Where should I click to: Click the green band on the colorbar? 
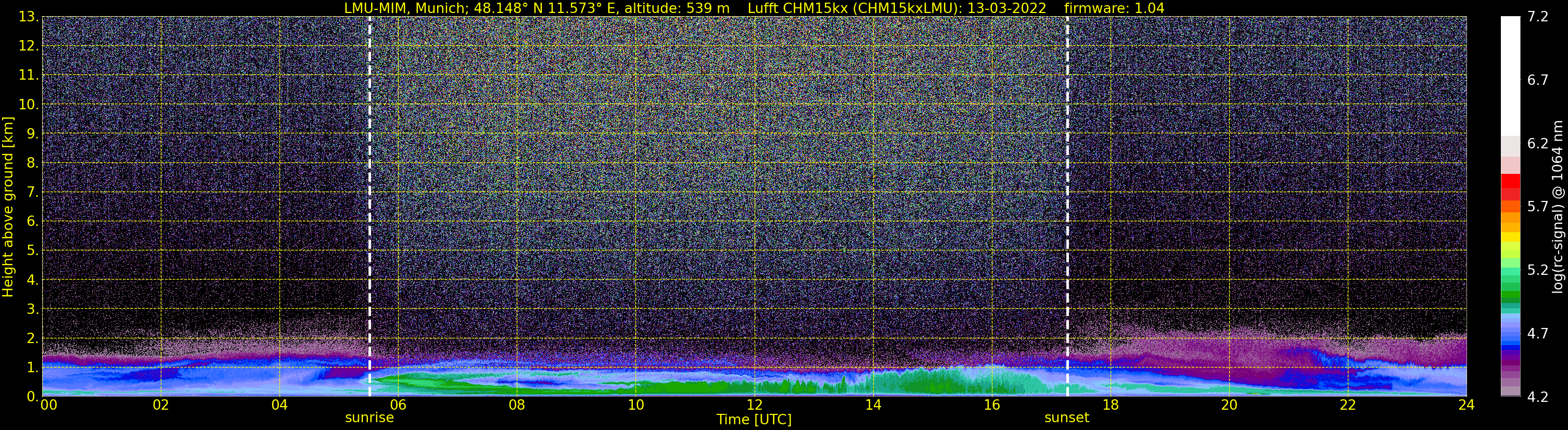1510,296
